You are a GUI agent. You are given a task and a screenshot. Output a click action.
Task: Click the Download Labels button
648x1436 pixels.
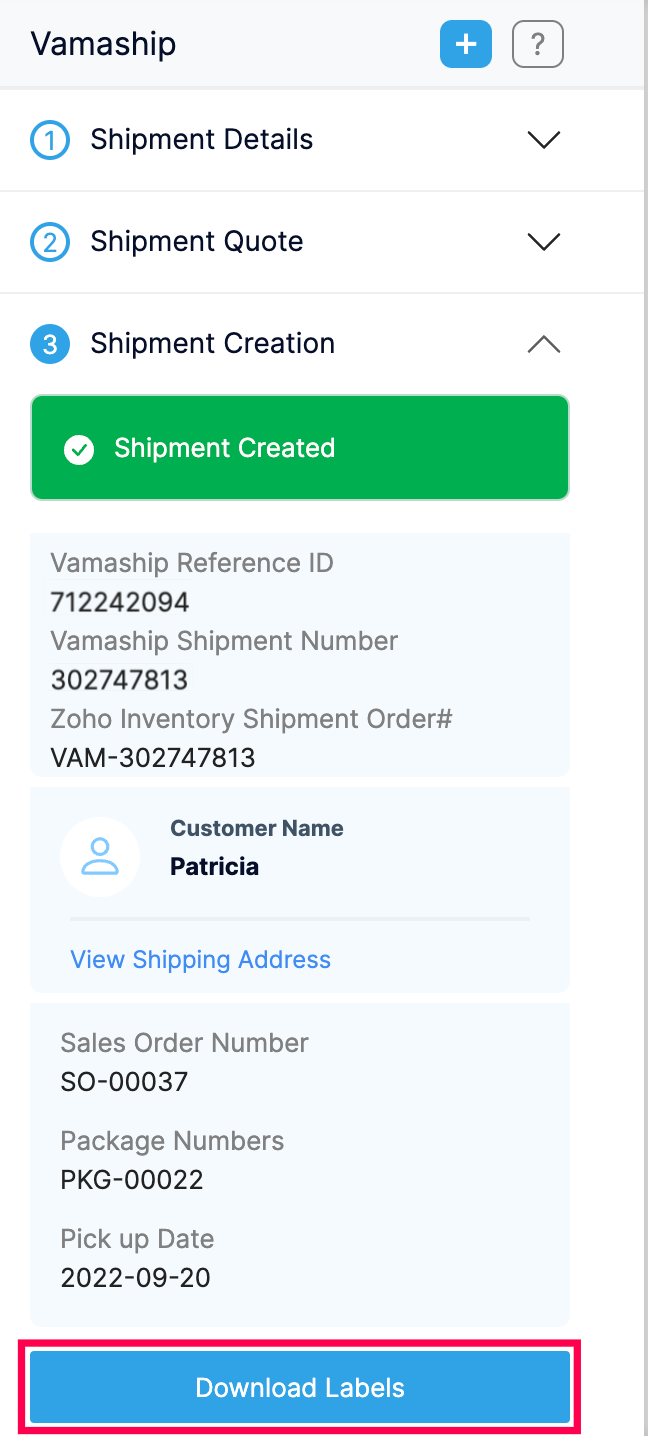click(300, 1388)
